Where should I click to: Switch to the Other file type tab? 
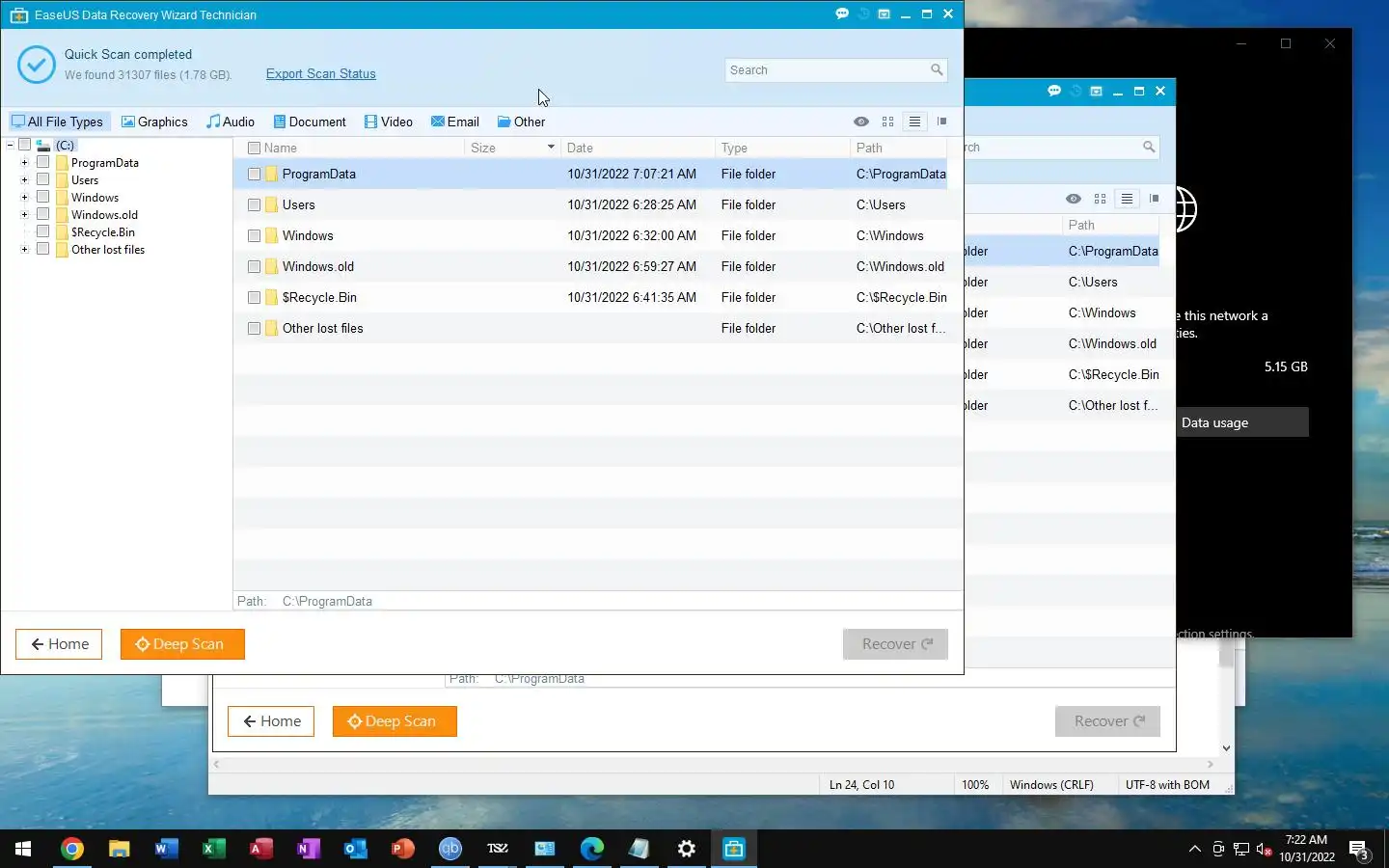click(x=521, y=122)
